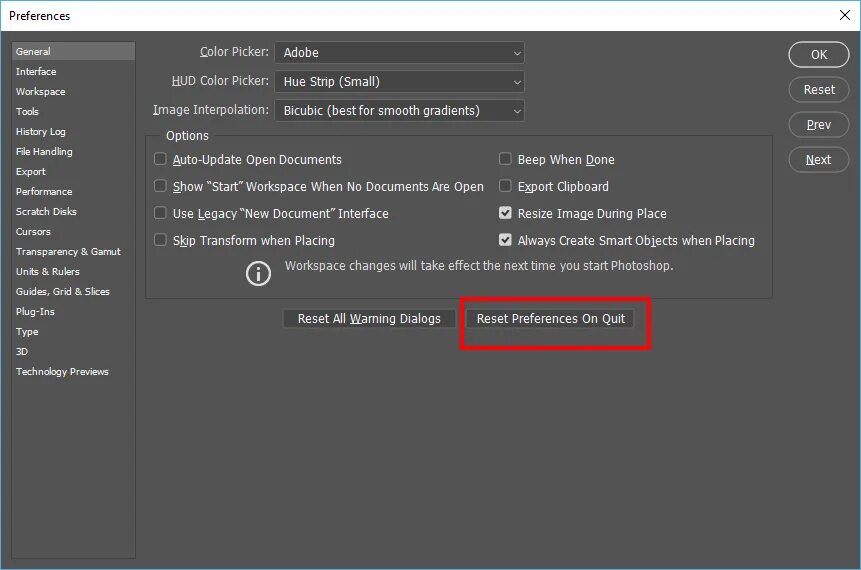Enable Use Legacy New Document Interface
The height and width of the screenshot is (570, 861).
(x=160, y=213)
